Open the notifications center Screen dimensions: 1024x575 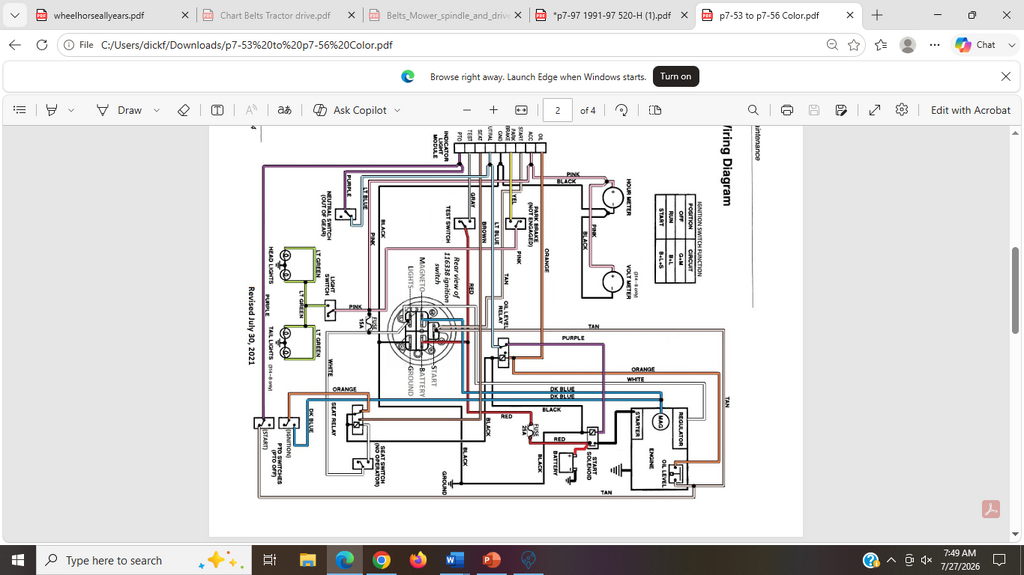(x=999, y=560)
